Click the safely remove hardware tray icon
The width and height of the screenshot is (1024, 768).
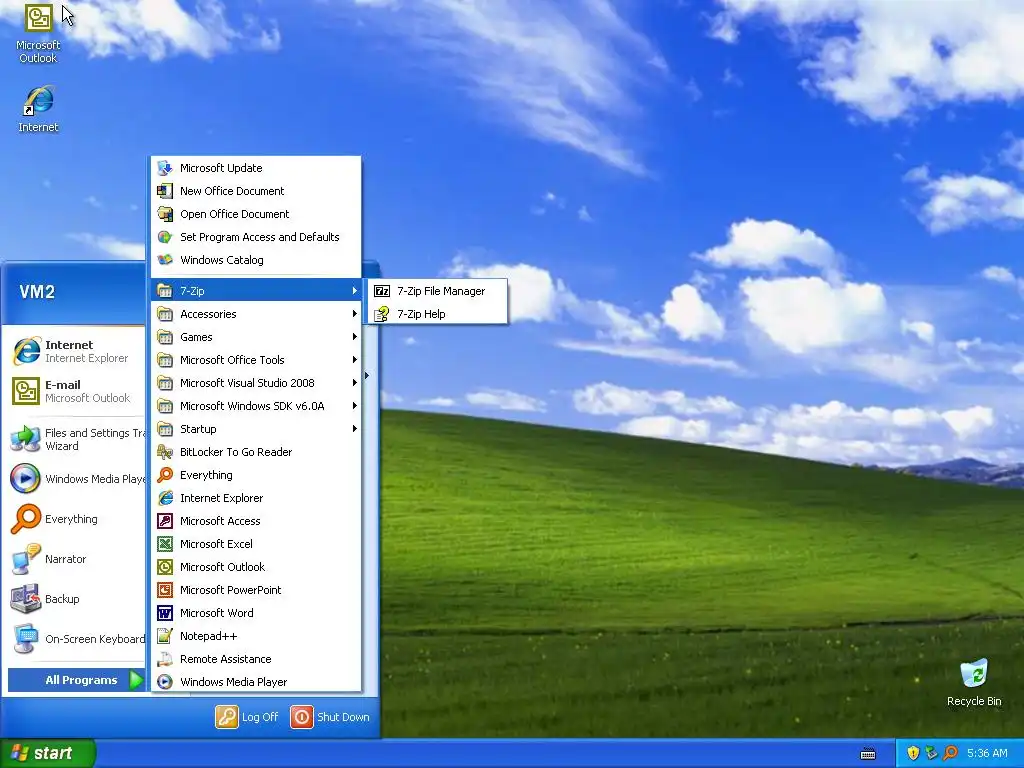click(x=932, y=753)
